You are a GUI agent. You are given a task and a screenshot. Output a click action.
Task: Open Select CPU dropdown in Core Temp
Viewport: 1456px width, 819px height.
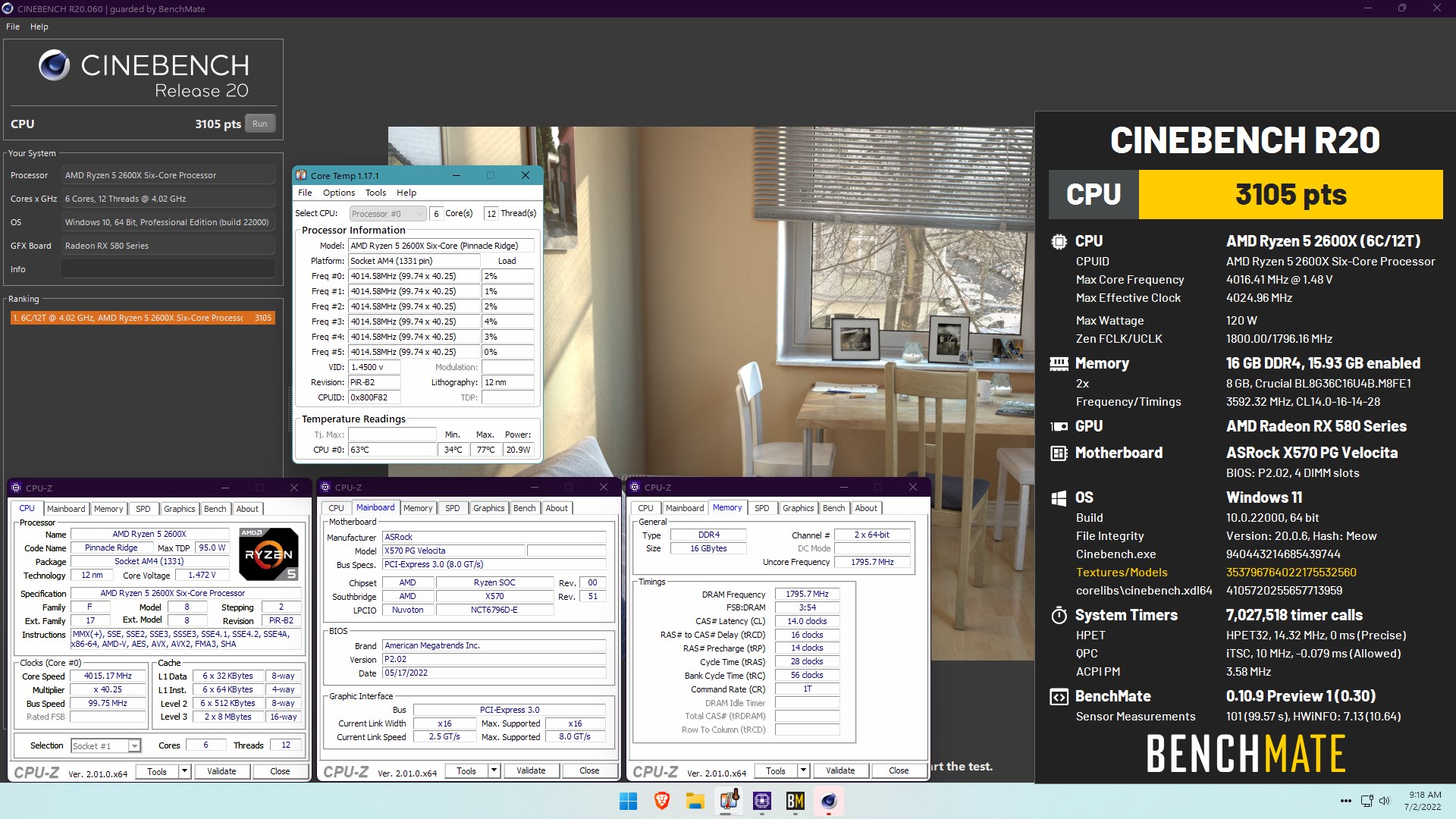(387, 214)
